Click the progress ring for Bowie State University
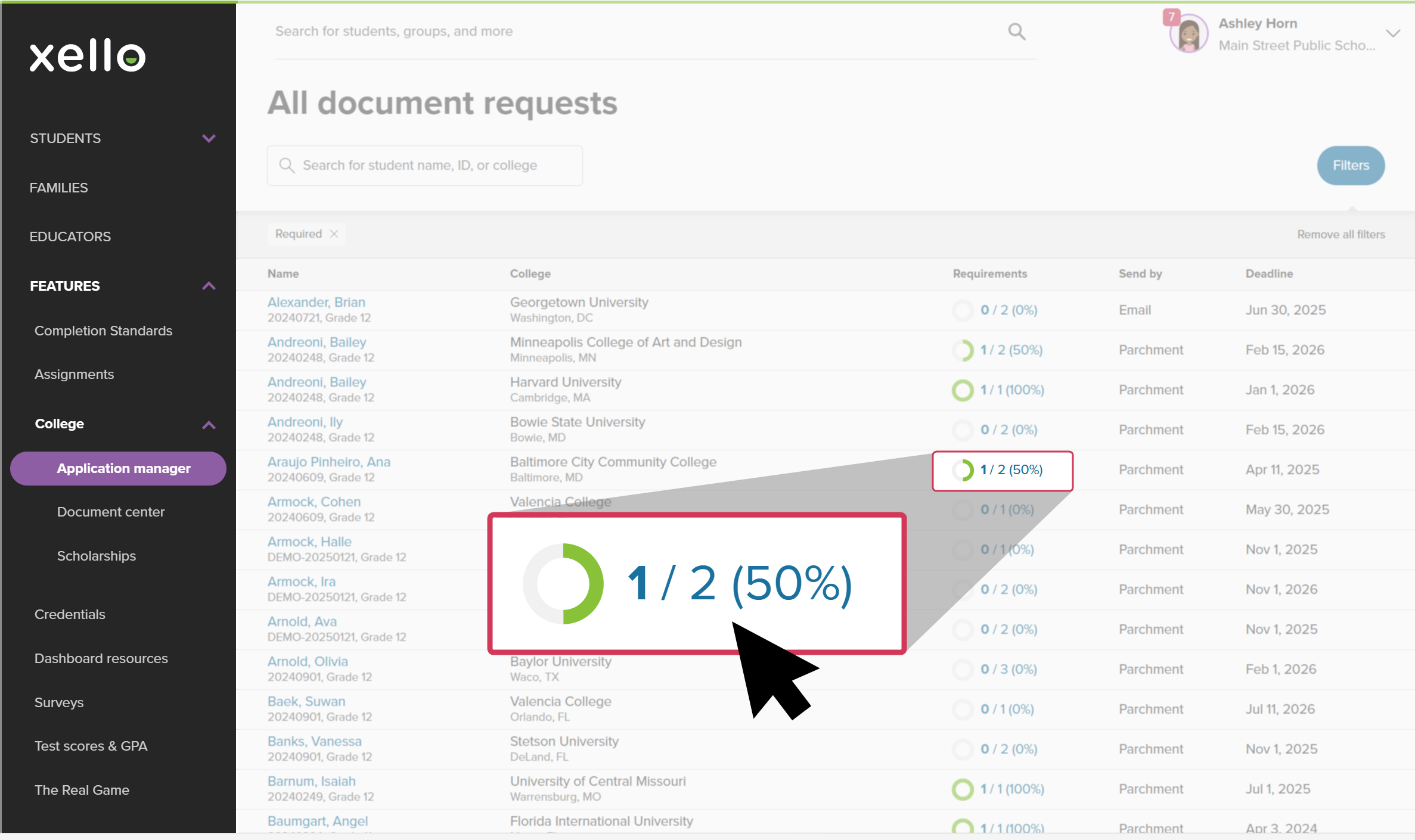The width and height of the screenshot is (1415, 840). coord(963,430)
